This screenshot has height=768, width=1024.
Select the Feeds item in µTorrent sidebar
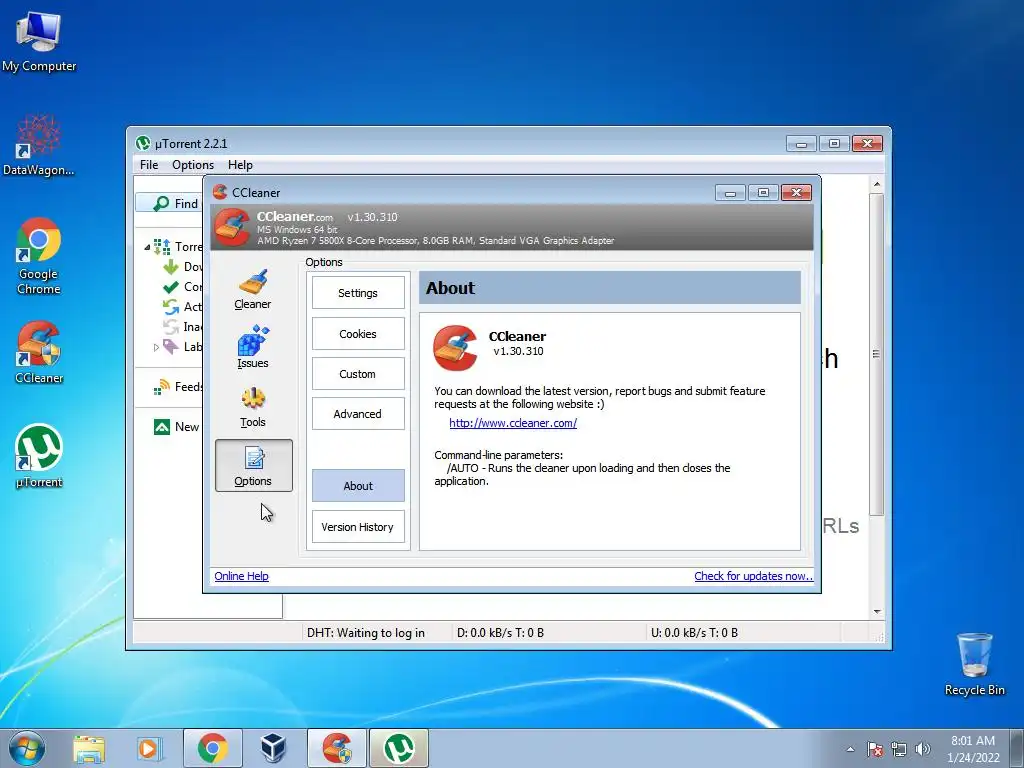(178, 387)
